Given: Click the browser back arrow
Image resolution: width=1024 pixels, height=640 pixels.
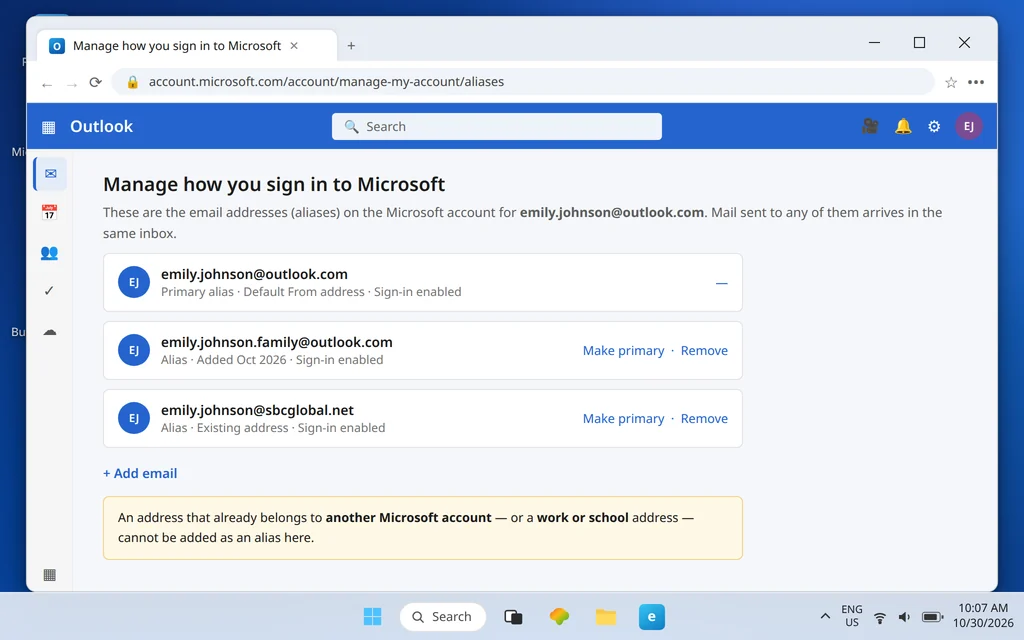Looking at the screenshot, I should pyautogui.click(x=46, y=84).
